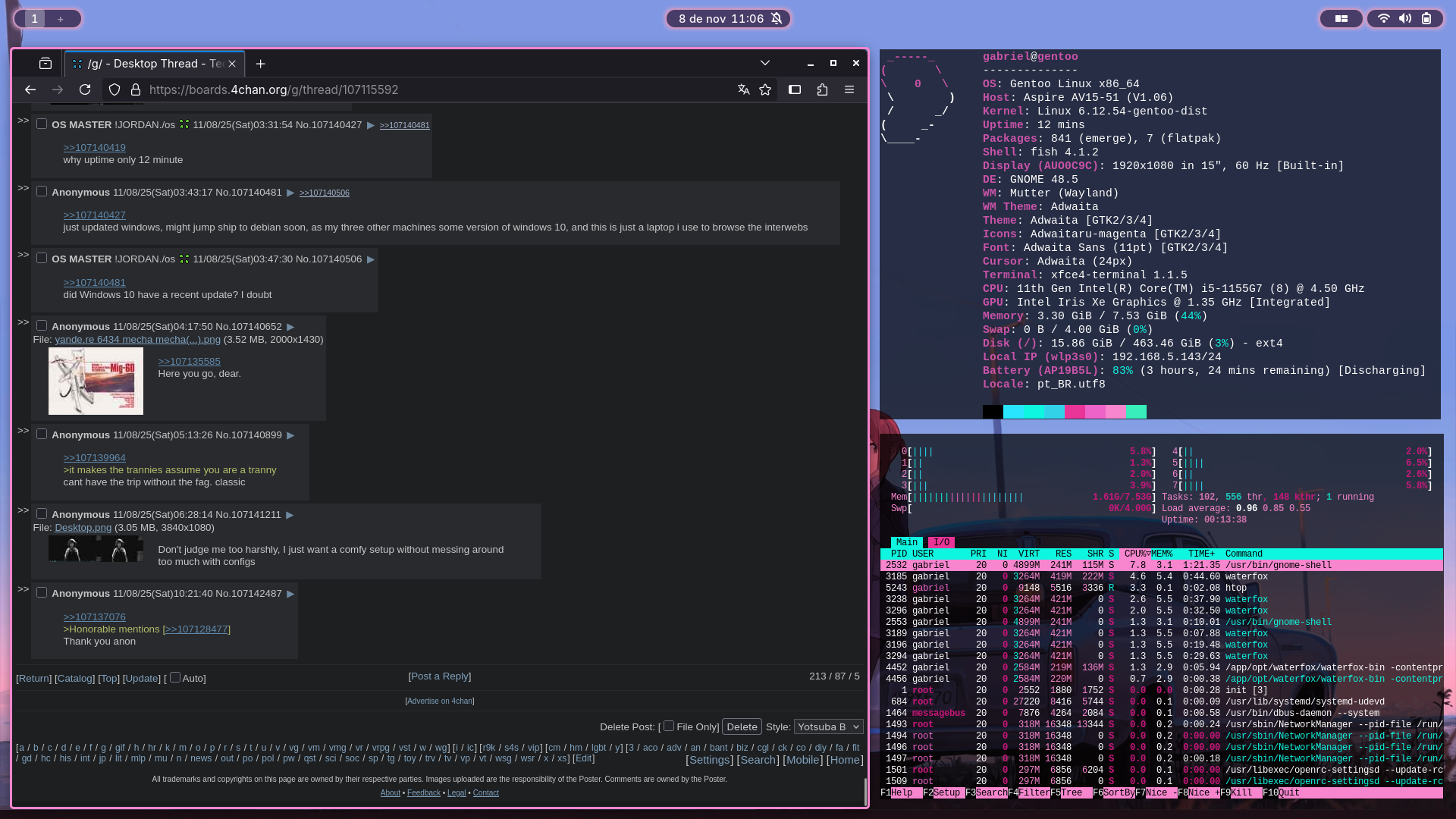Open the recent tabs icon left of tab

[45, 64]
